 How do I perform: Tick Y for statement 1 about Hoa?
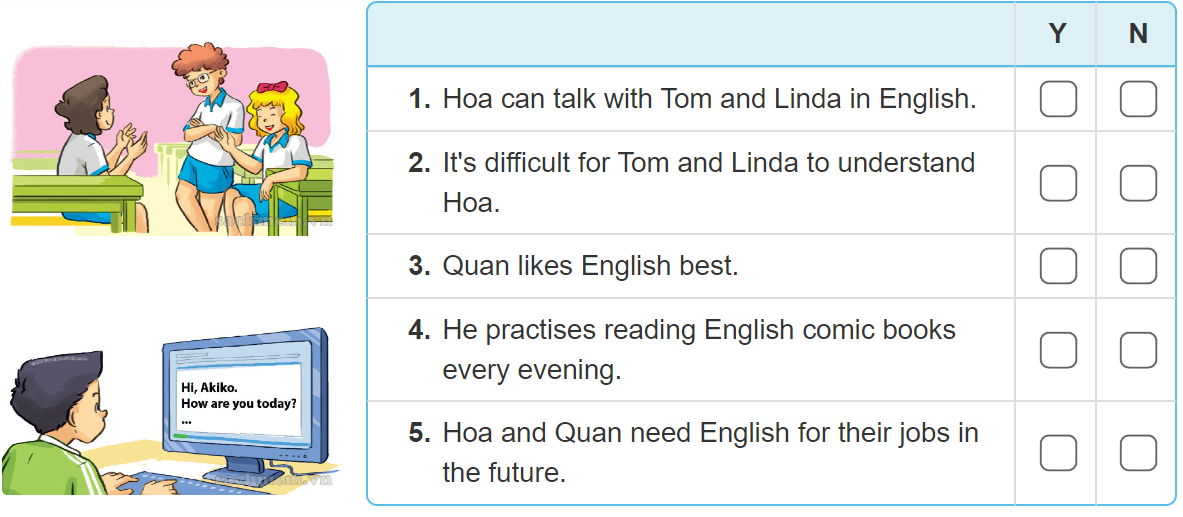(x=1058, y=99)
